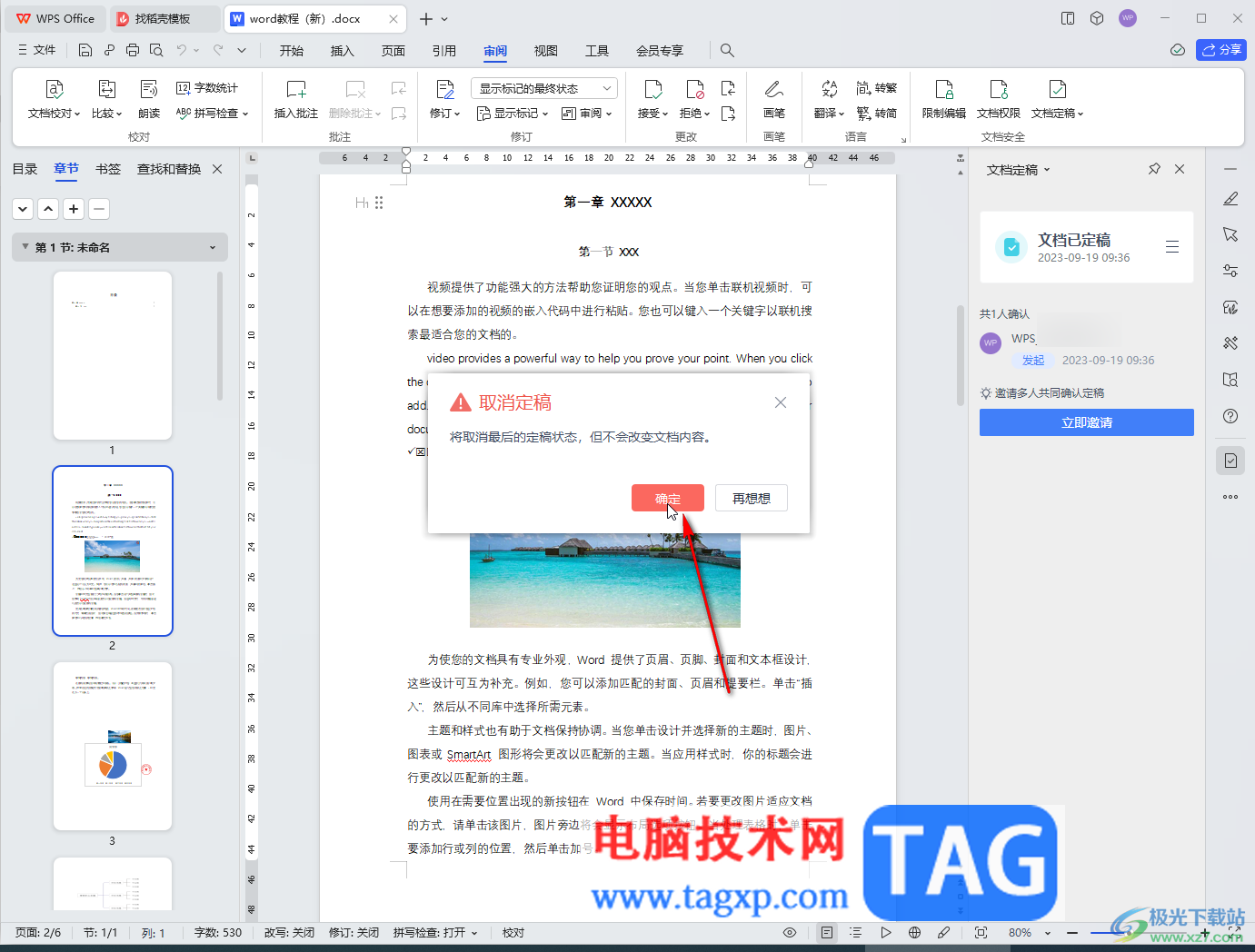Toggle 修订 tracking status in status bar
The height and width of the screenshot is (952, 1255).
[x=354, y=933]
